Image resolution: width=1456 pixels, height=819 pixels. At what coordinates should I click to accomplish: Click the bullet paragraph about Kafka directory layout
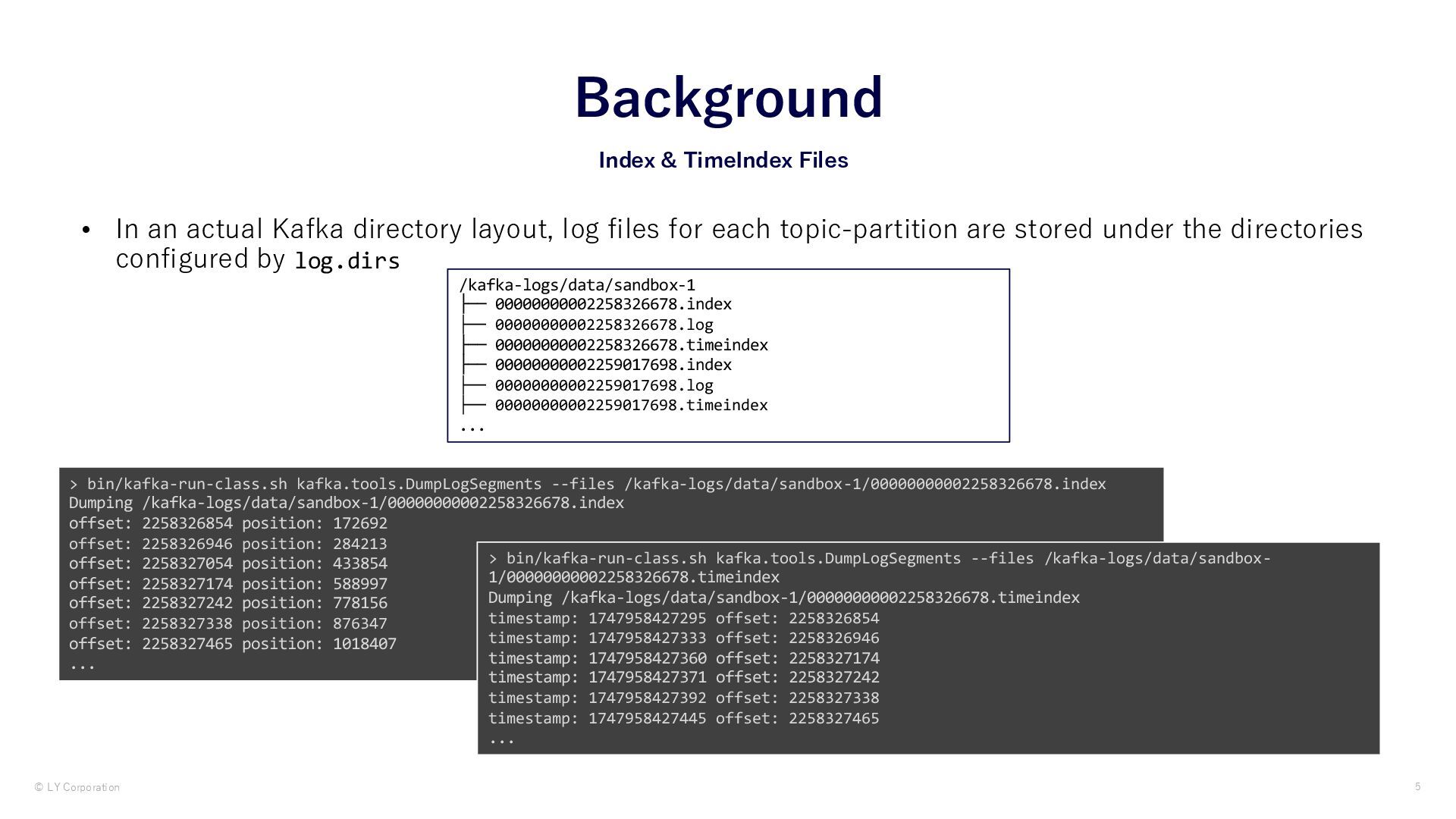pos(739,229)
